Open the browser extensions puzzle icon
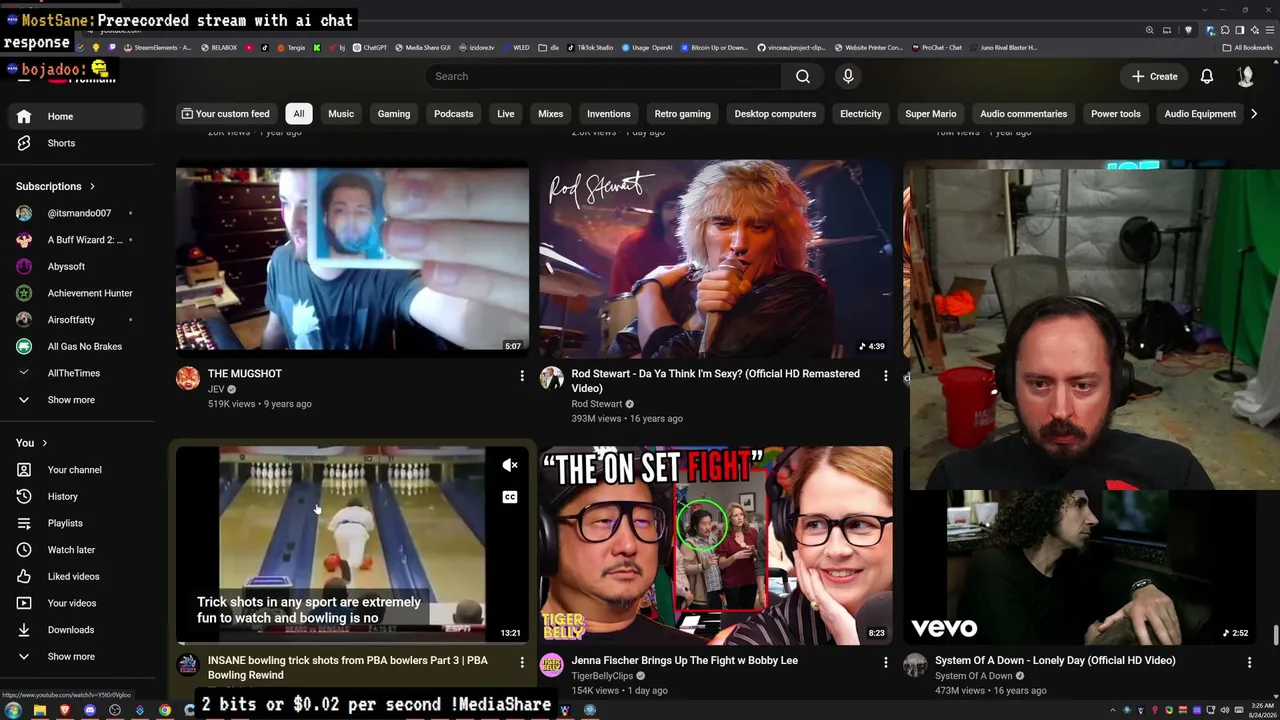This screenshot has width=1280, height=720. (x=1225, y=30)
